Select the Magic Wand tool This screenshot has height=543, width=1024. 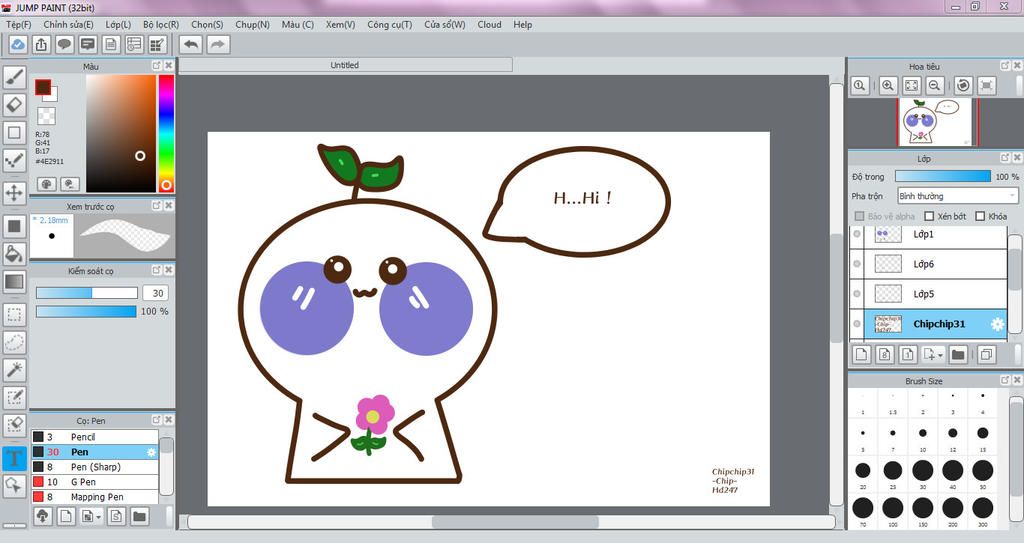(14, 370)
